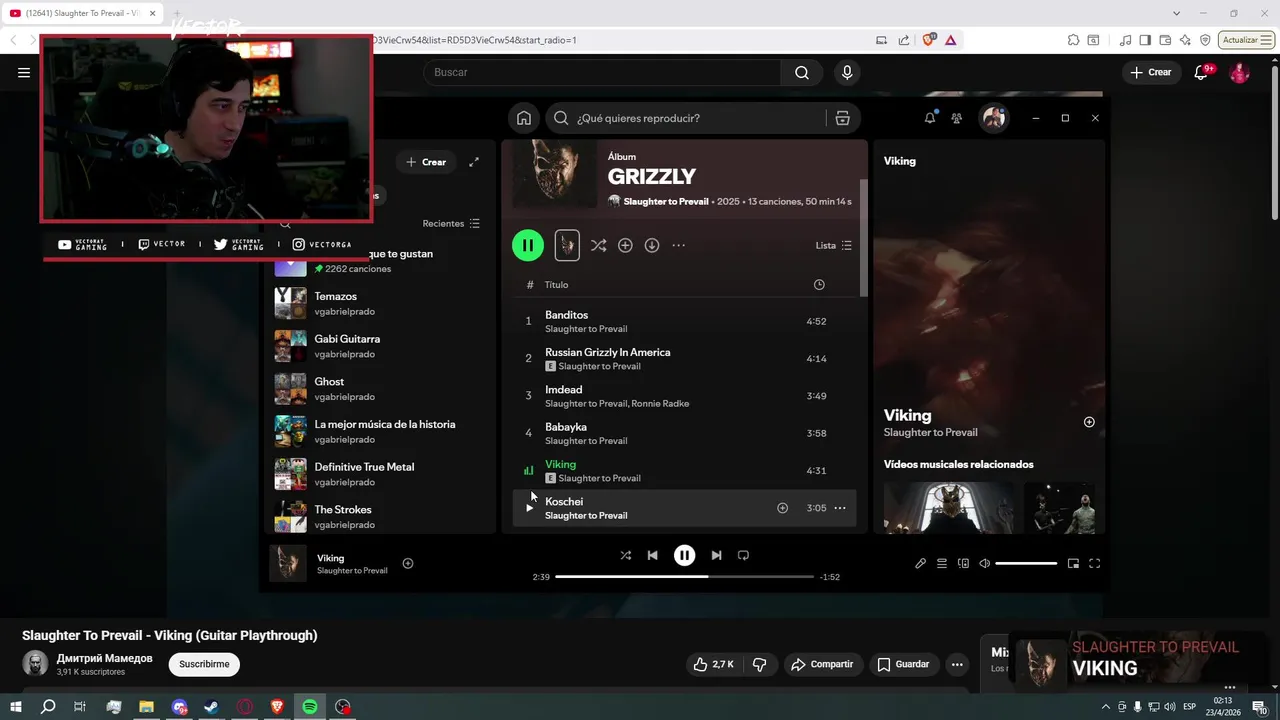Image resolution: width=1280 pixels, height=720 pixels.
Task: Open more options for Koschei track
Action: point(840,508)
